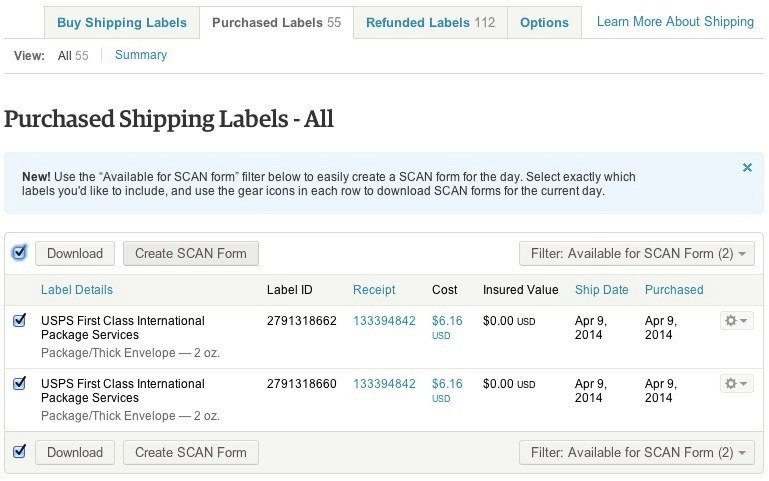This screenshot has width=769, height=481.
Task: Expand top Filter: Available for SCAN Form dropdown
Action: (637, 253)
